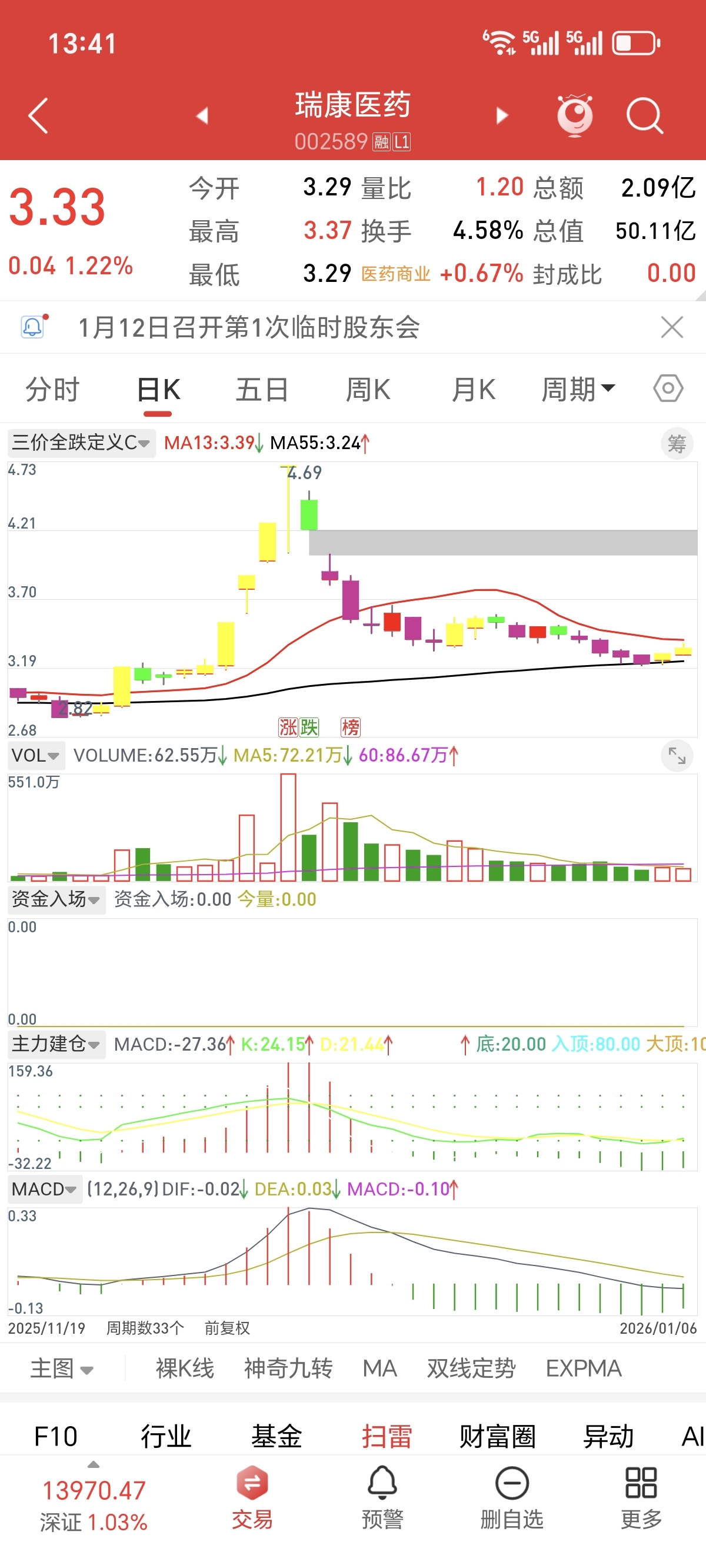The height and width of the screenshot is (1568, 706).
Task: Tap the 周期数33个 label
Action: [145, 1328]
